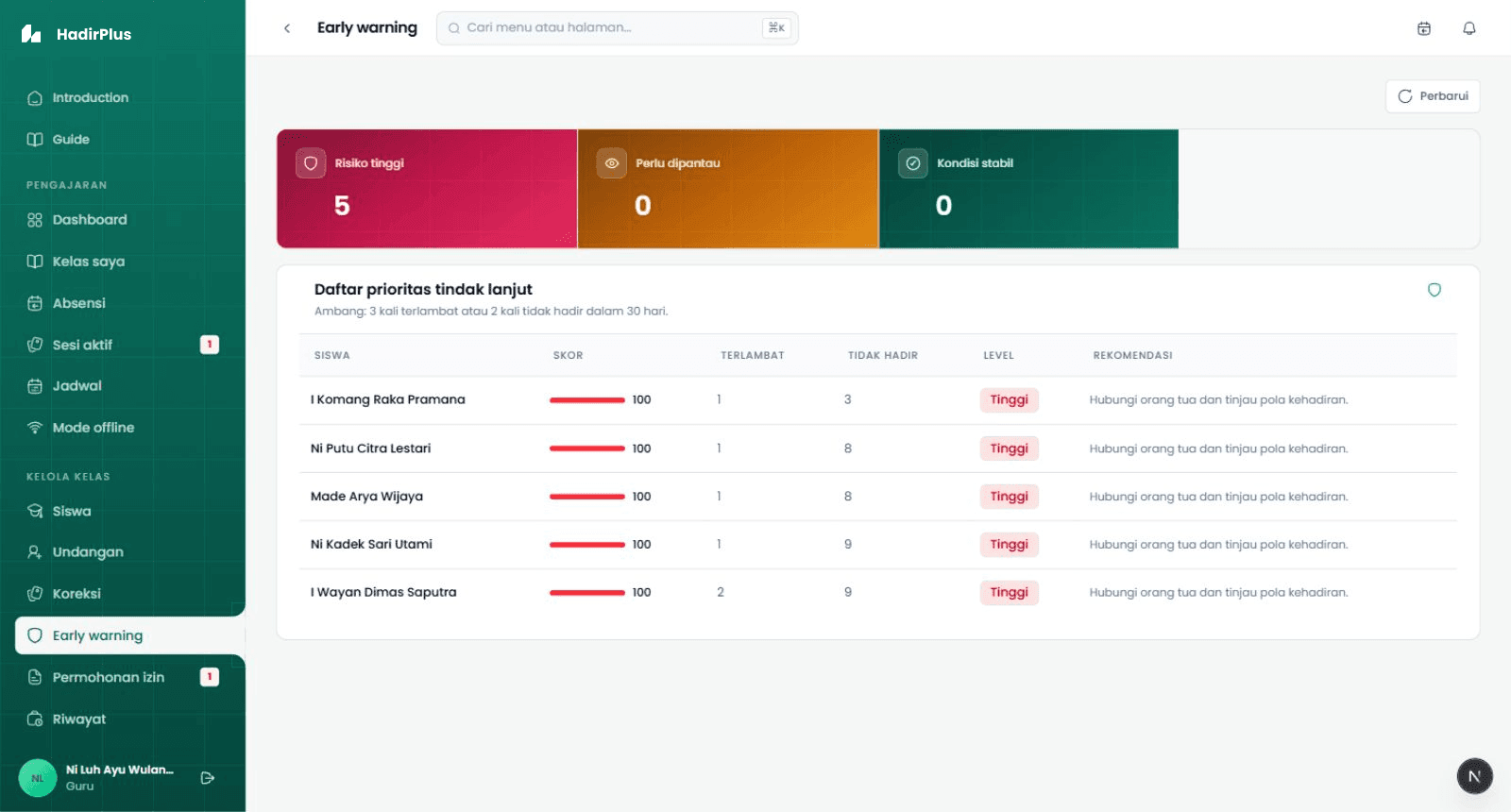
Task: Click the TERLAMBAT column header
Action: (x=753, y=356)
